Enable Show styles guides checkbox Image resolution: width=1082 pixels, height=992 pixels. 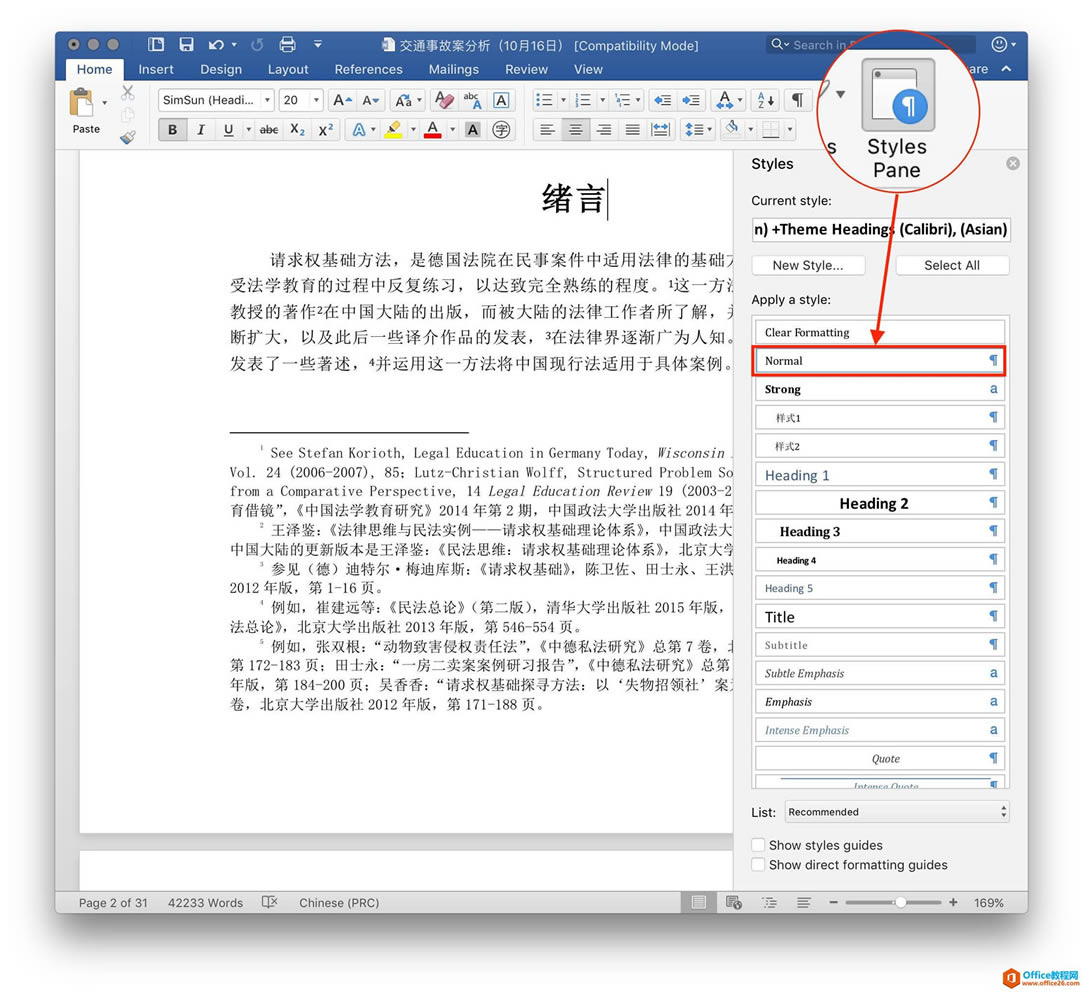click(x=759, y=845)
